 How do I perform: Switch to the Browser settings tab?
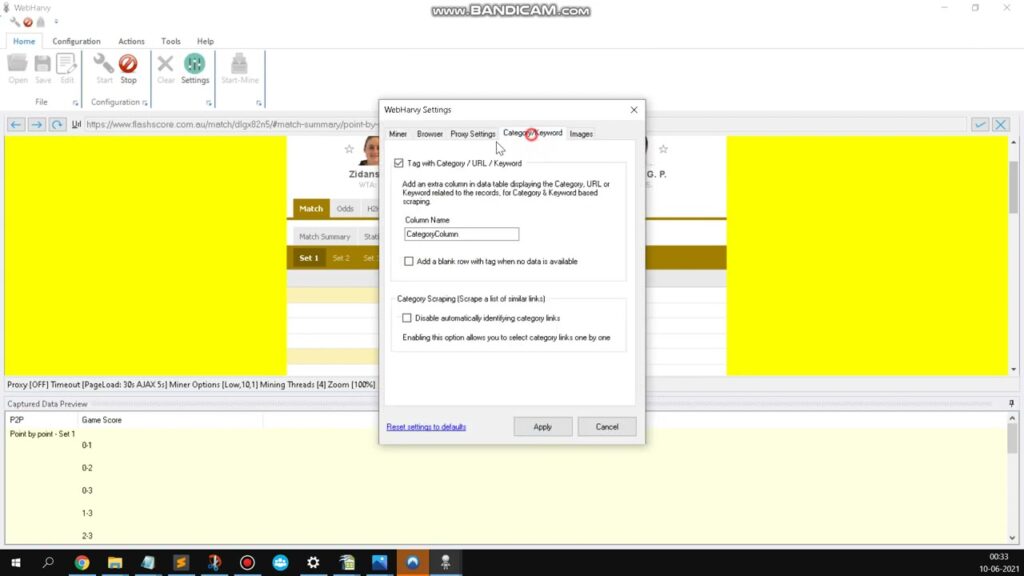pos(430,134)
